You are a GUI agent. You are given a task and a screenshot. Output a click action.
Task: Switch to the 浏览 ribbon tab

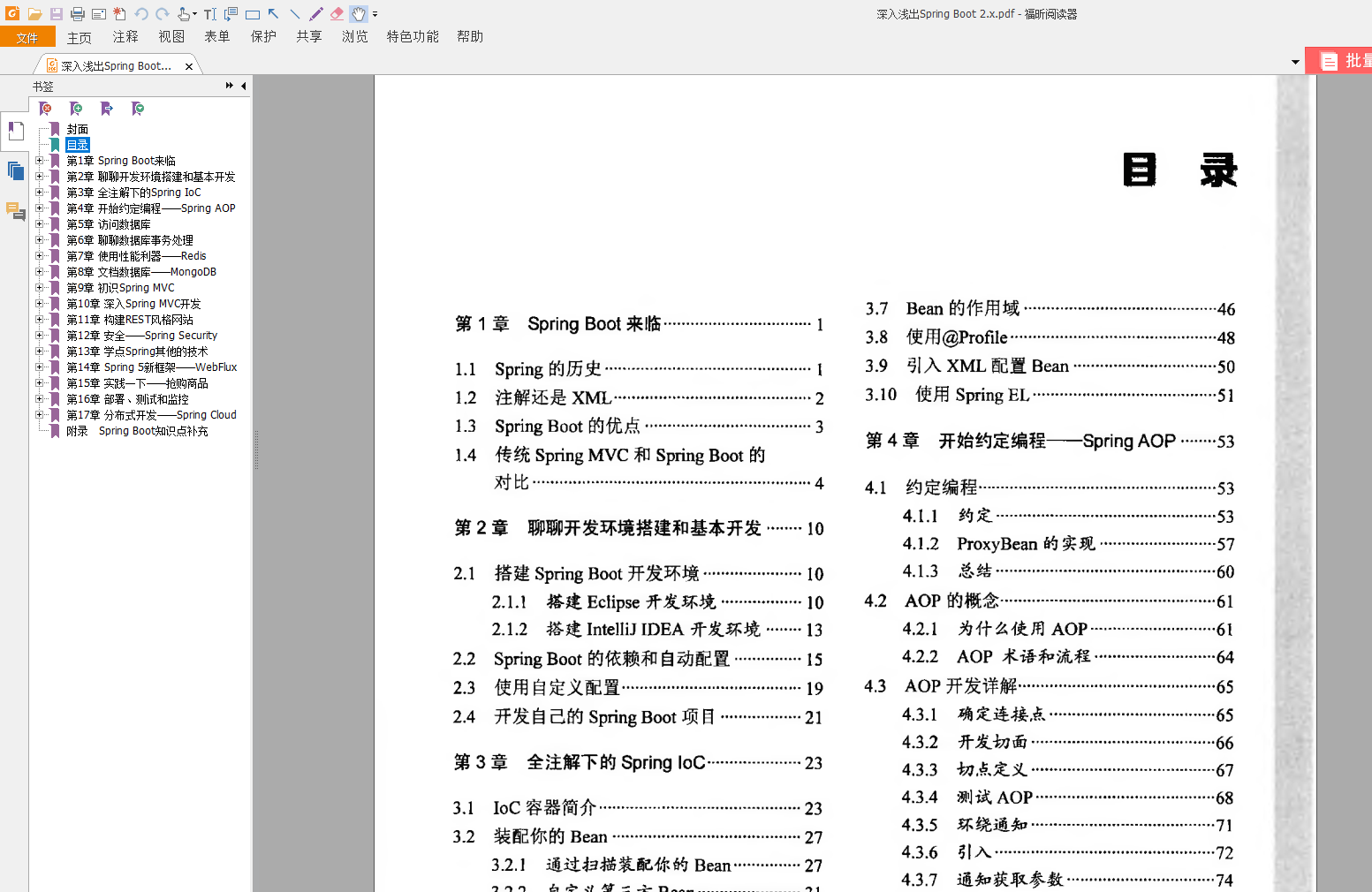point(355,37)
